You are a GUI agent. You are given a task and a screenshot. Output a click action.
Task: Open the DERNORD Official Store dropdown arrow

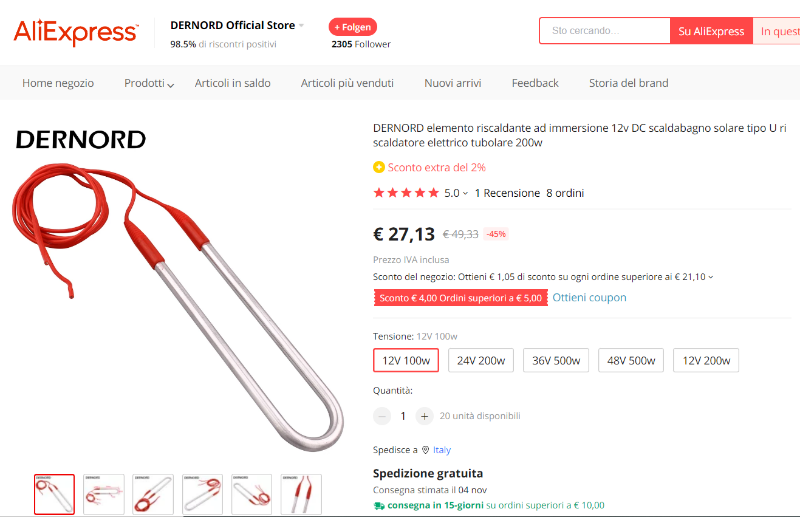302,26
